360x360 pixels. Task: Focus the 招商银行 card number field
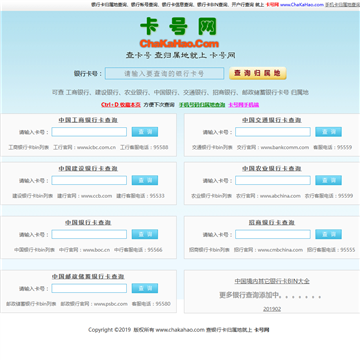click(273, 235)
